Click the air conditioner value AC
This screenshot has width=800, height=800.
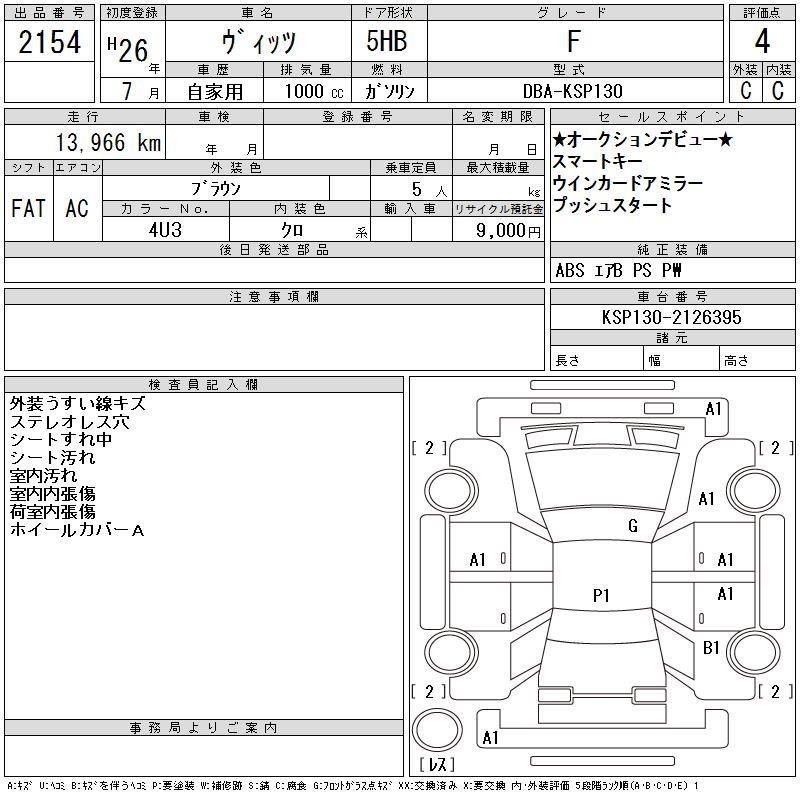[77, 208]
